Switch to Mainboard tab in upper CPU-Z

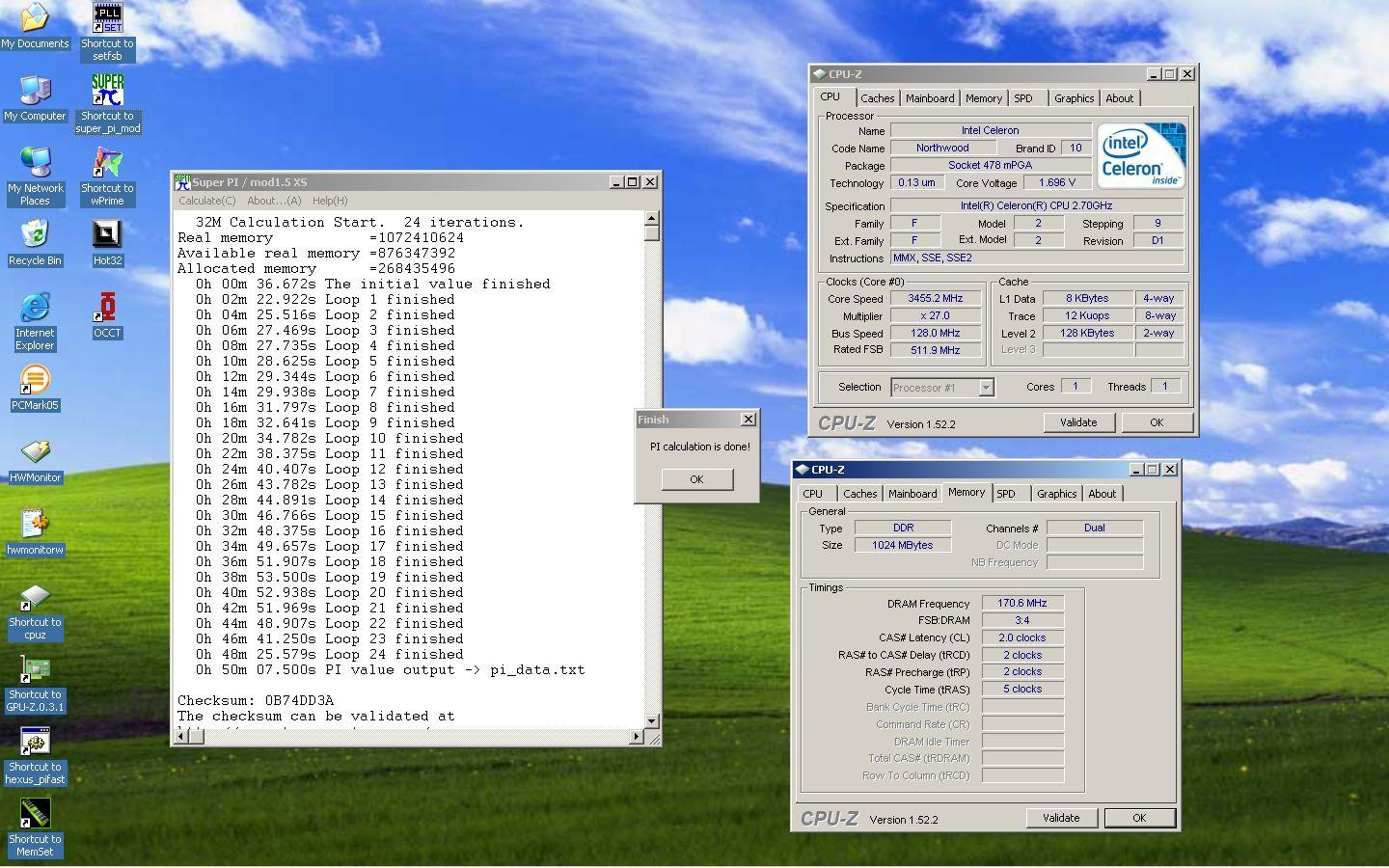(930, 98)
